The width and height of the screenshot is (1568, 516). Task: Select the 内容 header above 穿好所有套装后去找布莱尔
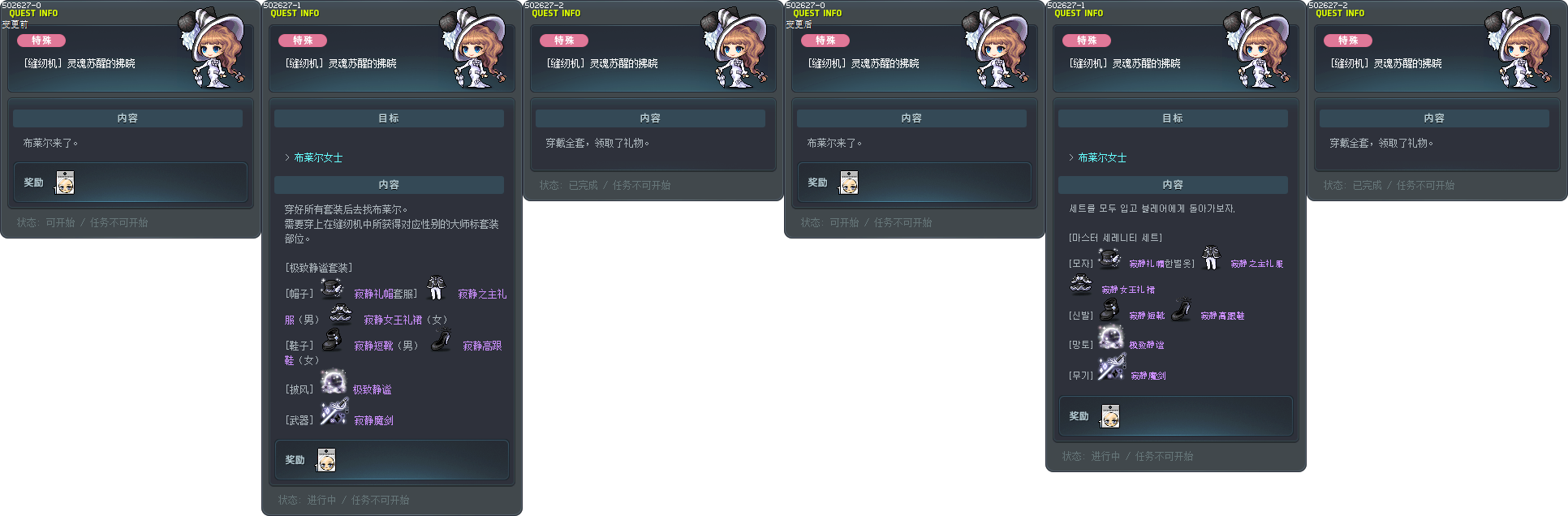click(x=389, y=185)
